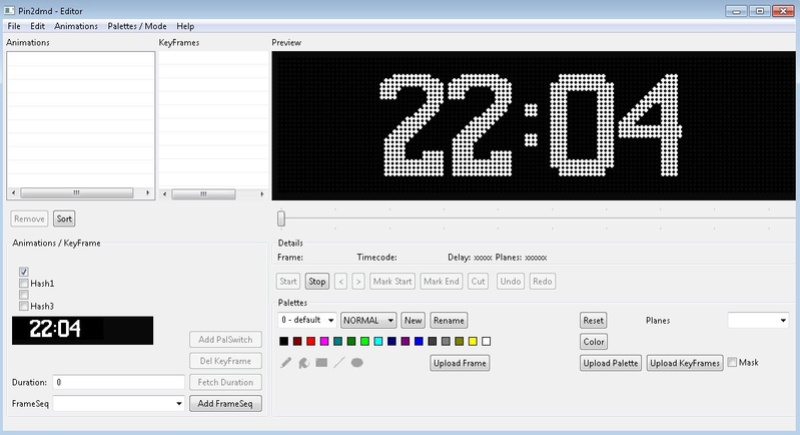
Task: Step to next frame with > button
Action: [x=358, y=282]
